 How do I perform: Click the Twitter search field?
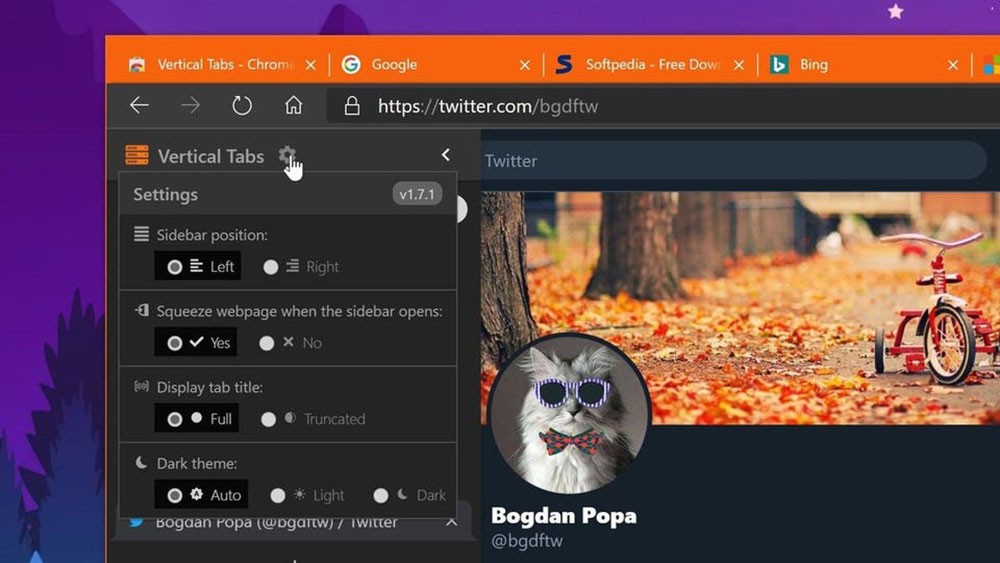click(x=733, y=161)
